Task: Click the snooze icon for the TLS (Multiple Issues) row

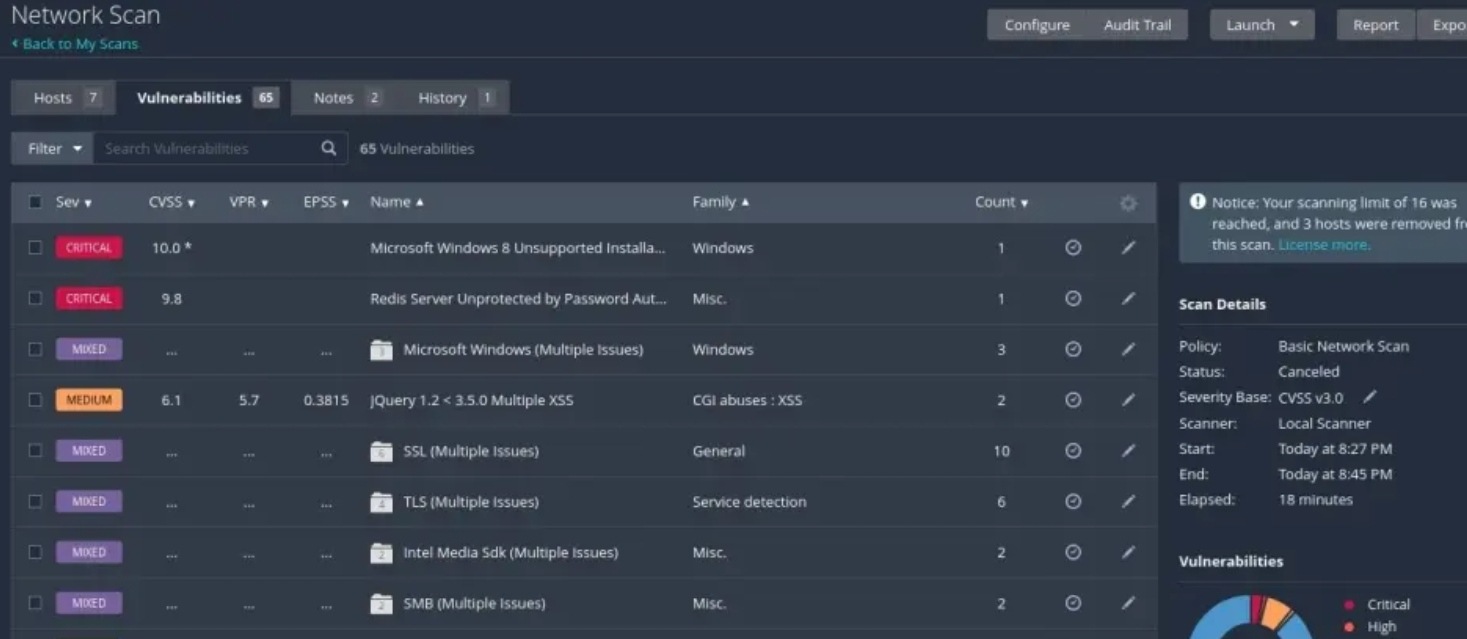Action: [1073, 501]
